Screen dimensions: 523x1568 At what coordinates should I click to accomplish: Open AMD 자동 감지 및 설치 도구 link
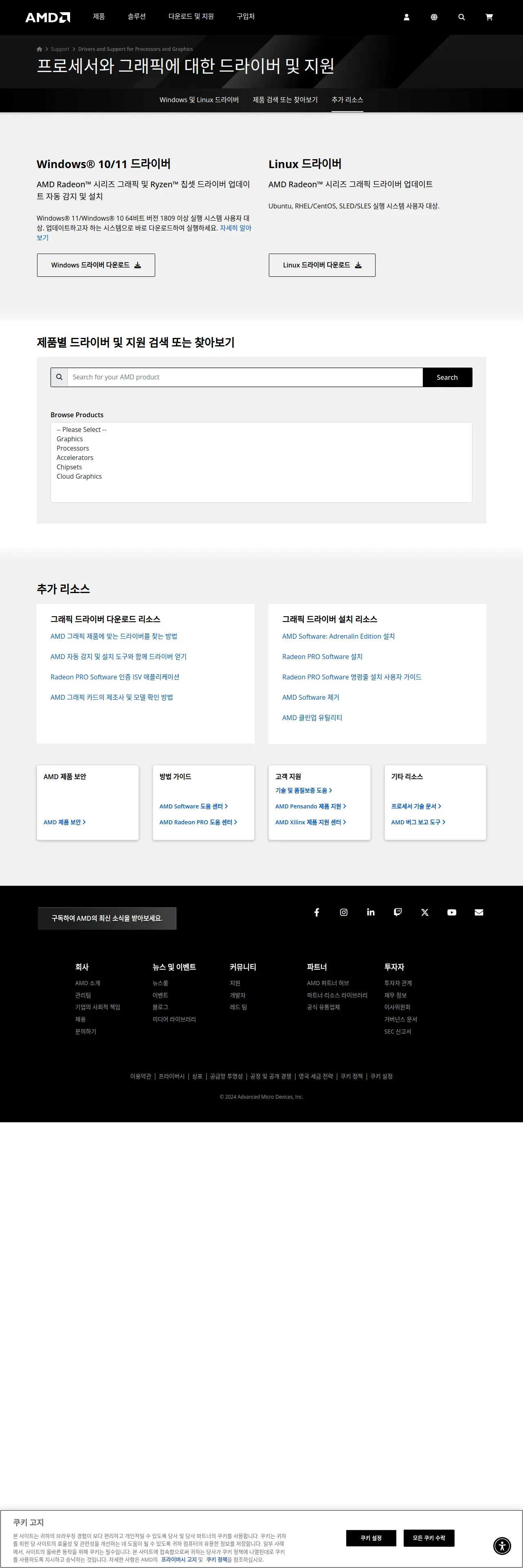(119, 656)
